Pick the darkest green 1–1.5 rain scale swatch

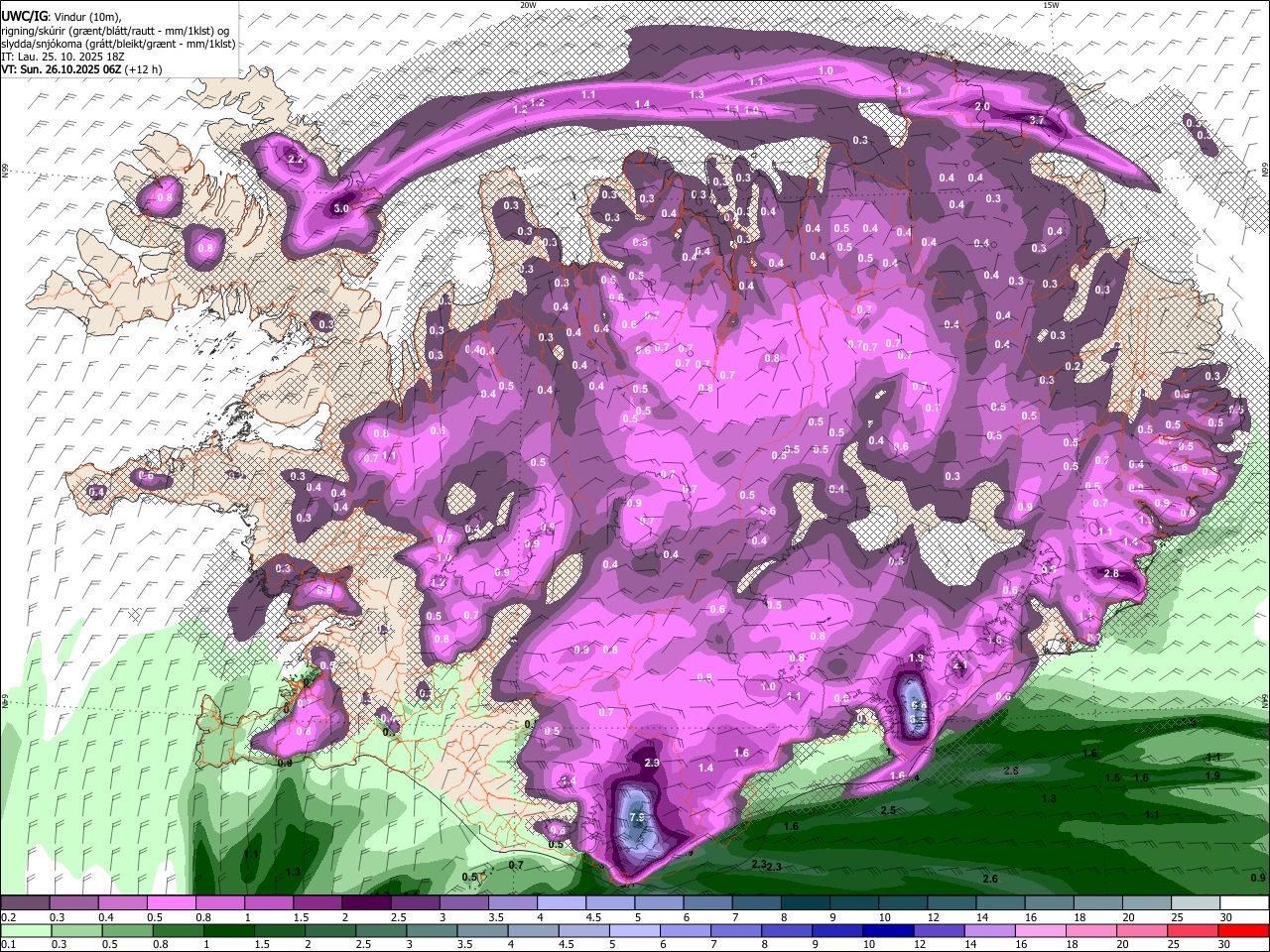[x=228, y=930]
